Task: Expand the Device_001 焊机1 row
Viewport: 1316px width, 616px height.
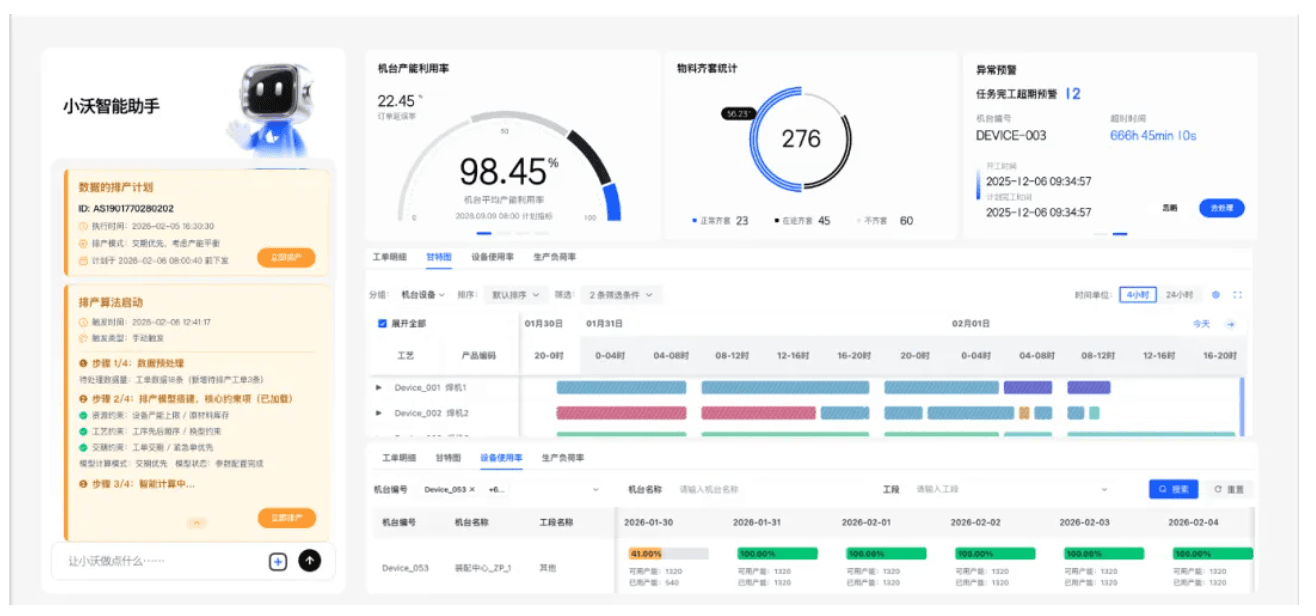Action: [379, 387]
